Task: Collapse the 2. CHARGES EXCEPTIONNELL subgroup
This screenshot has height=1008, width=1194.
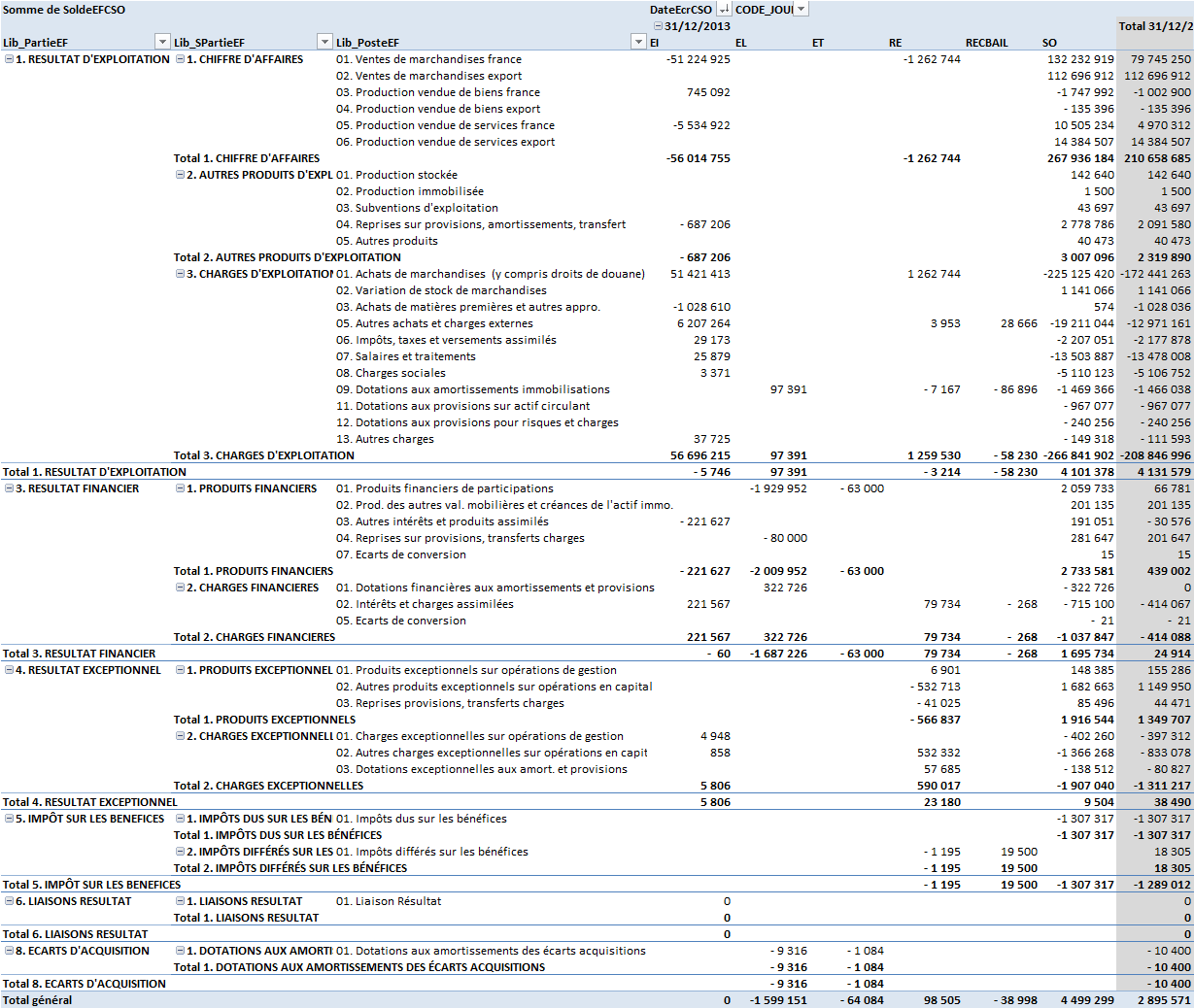Action: click(x=180, y=736)
